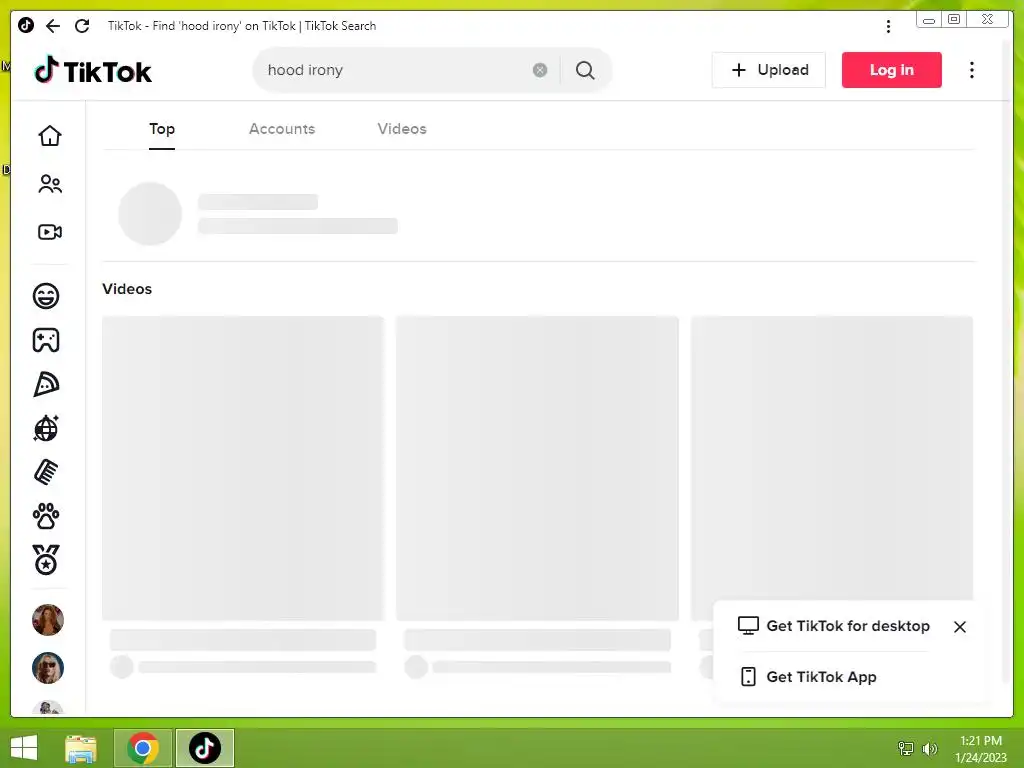Go back using the title bar arrow
Screen dimensions: 1024x768
click(x=53, y=25)
